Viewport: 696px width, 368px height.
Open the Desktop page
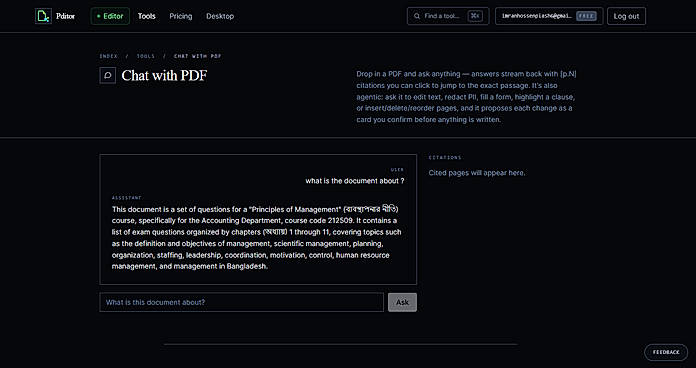pos(220,16)
